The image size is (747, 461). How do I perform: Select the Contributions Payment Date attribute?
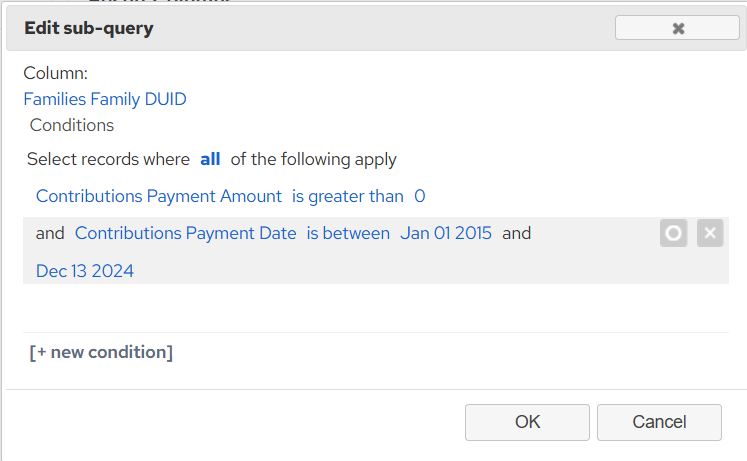pos(185,233)
